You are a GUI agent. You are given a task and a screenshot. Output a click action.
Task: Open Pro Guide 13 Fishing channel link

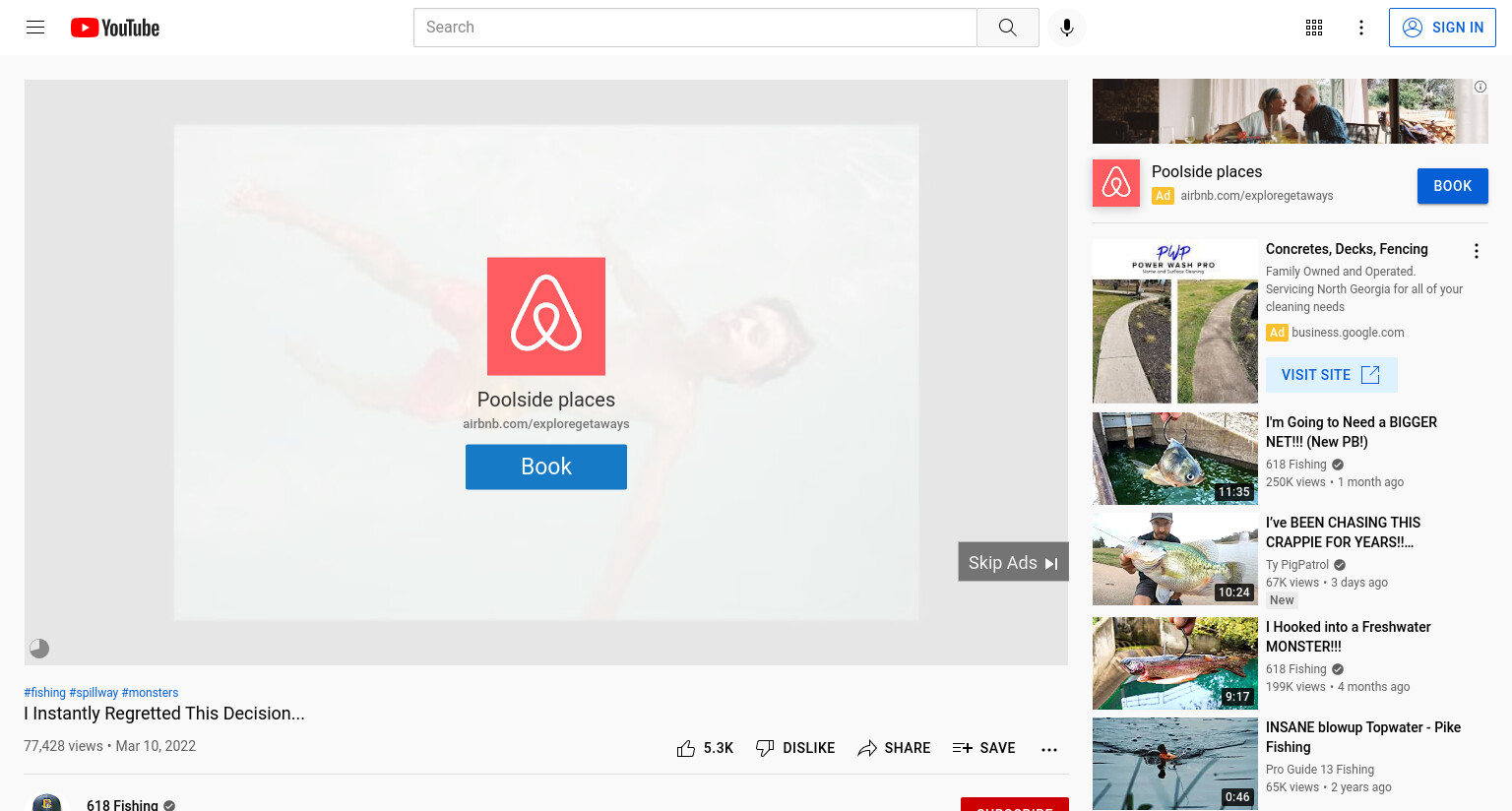[x=1320, y=770]
